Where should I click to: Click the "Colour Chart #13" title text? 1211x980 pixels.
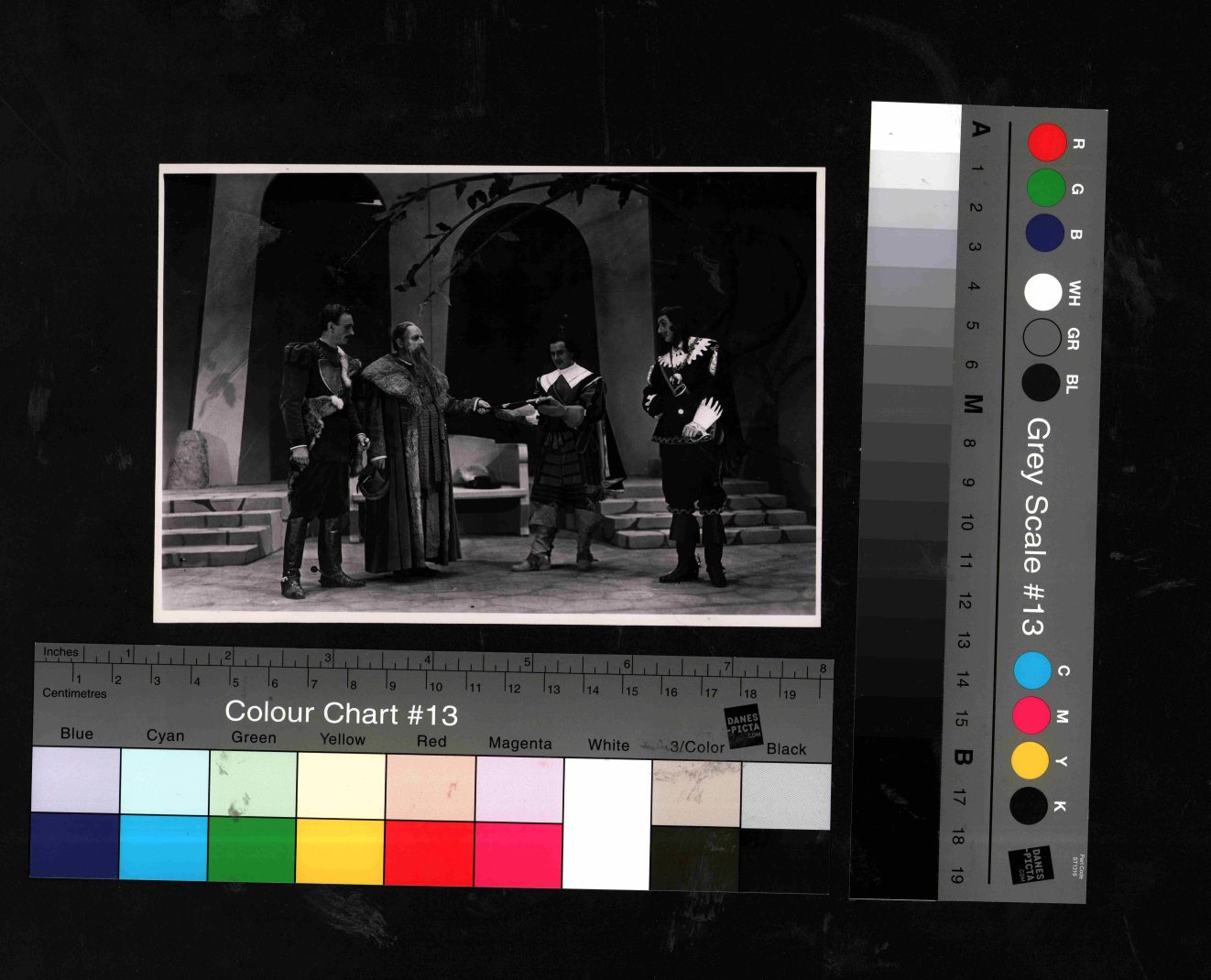click(341, 713)
